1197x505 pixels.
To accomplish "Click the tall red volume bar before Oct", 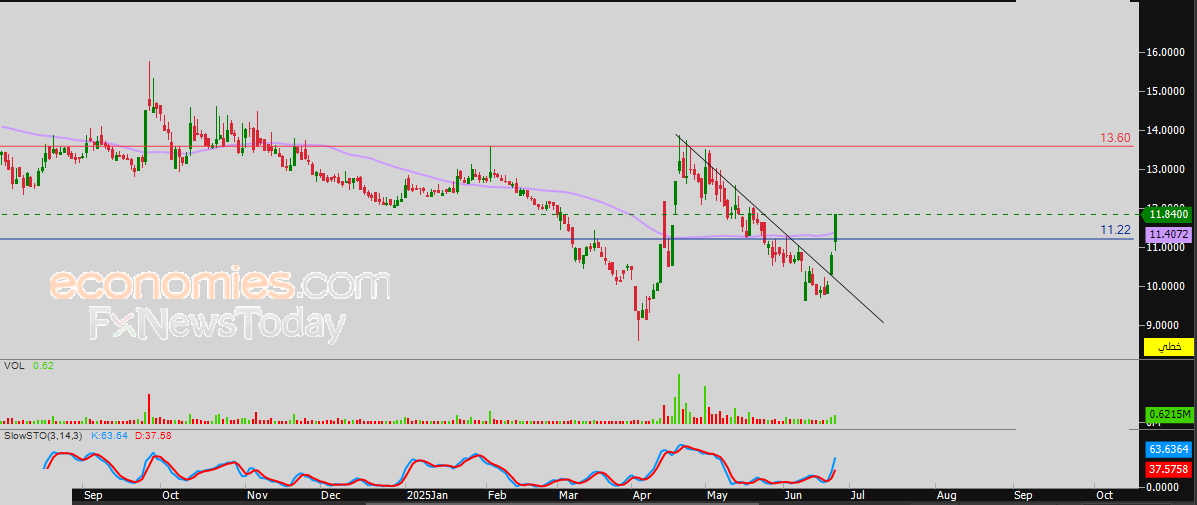I will click(149, 408).
